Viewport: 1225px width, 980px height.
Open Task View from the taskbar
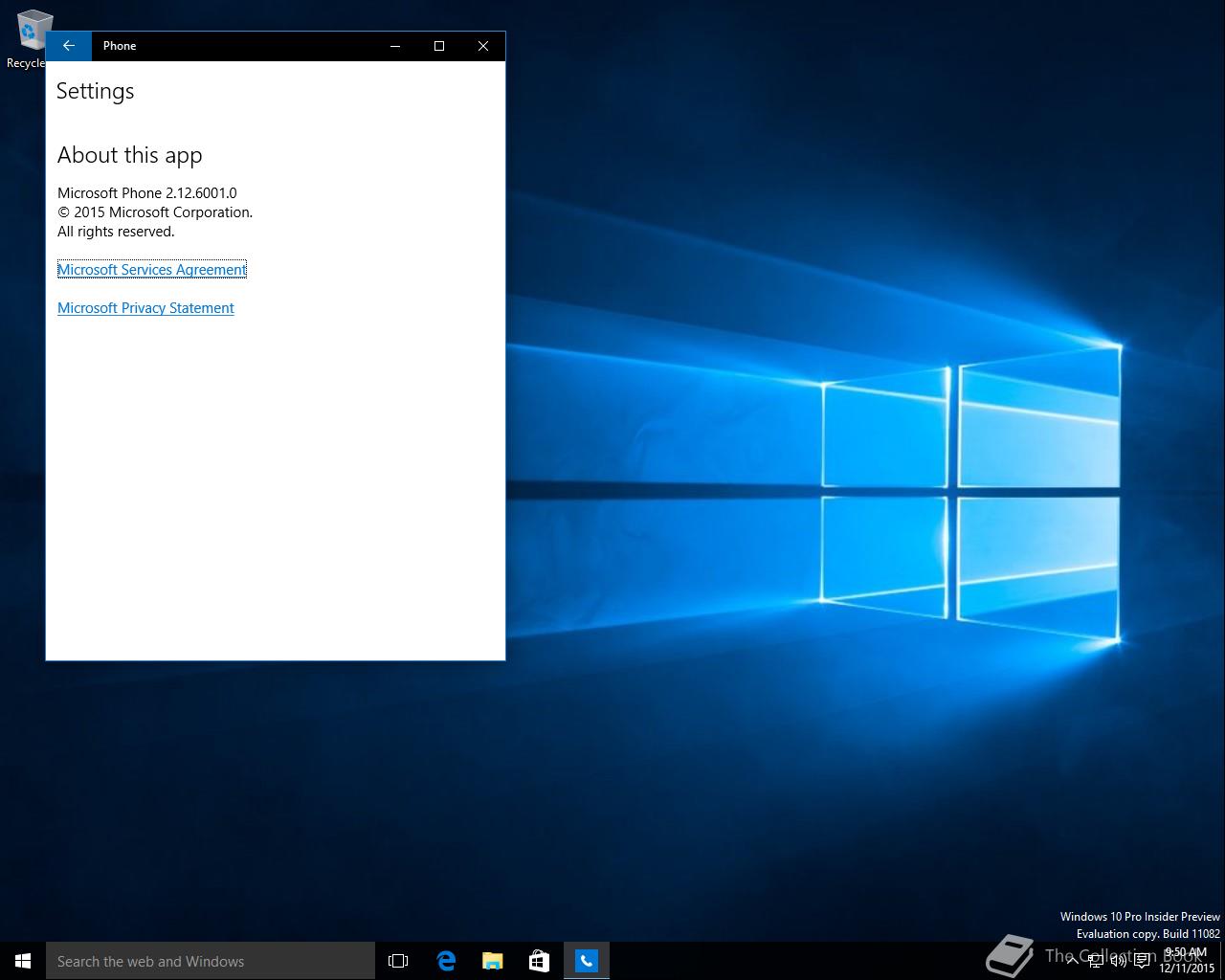[x=398, y=961]
